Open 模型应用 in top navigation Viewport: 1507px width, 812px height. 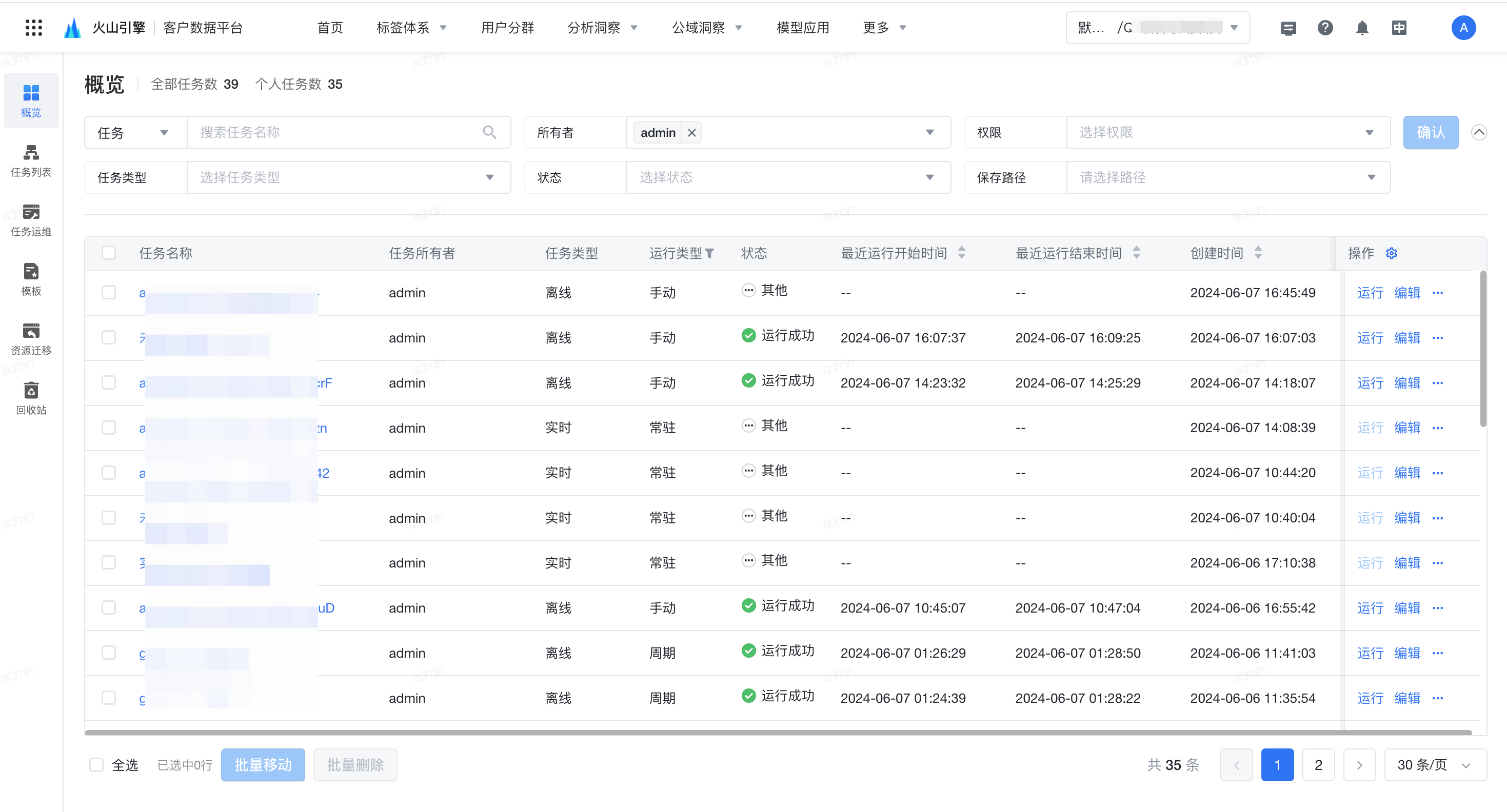coord(803,28)
